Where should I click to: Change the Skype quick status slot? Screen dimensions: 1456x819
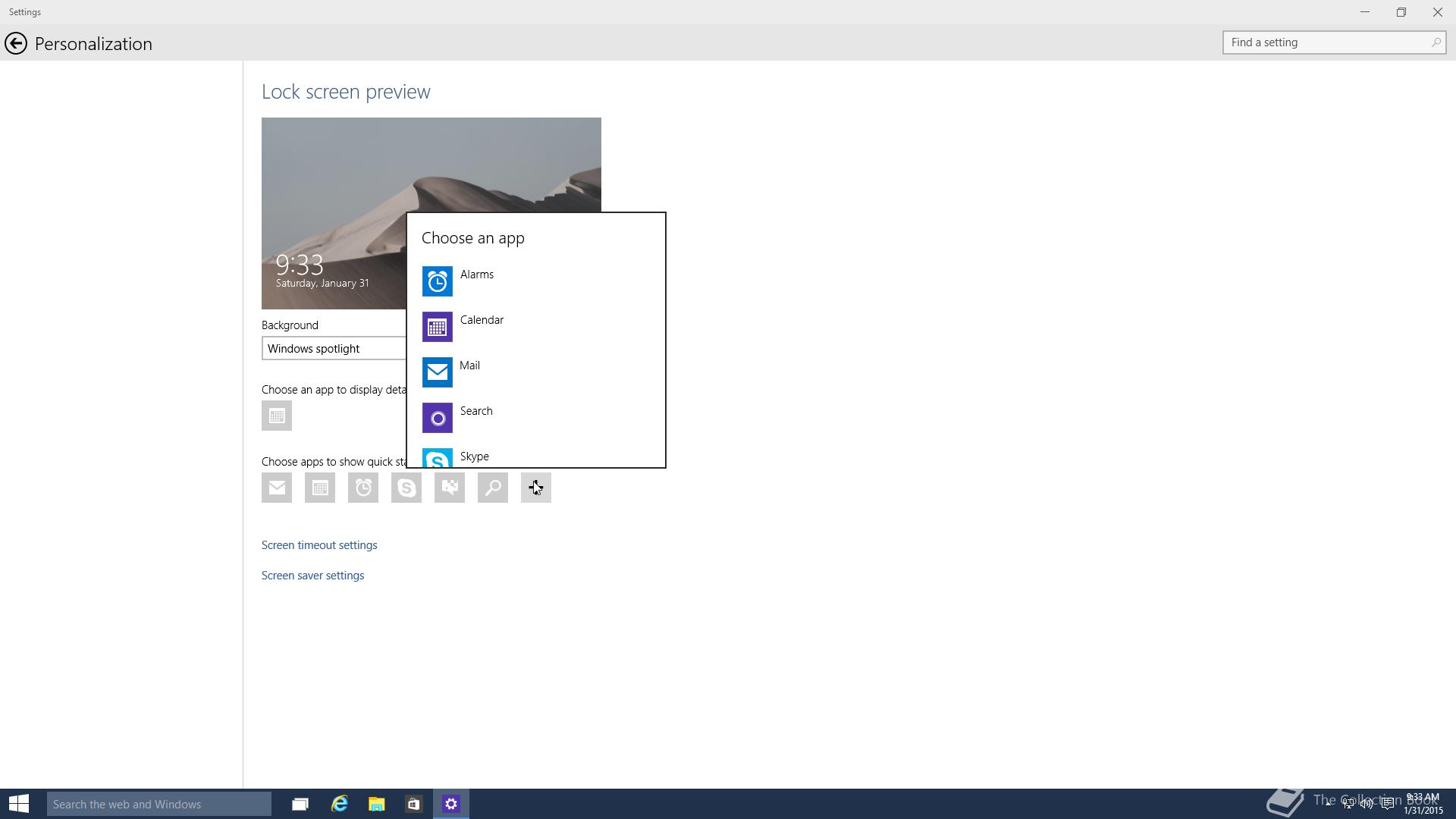[406, 488]
